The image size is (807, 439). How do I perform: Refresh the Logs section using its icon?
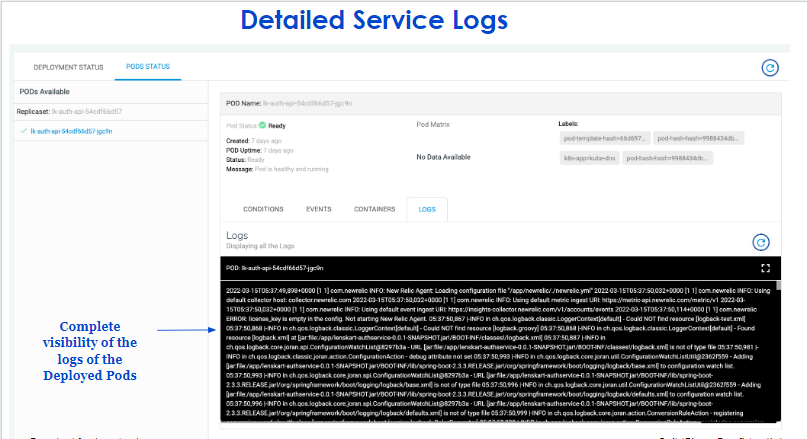[x=761, y=242]
